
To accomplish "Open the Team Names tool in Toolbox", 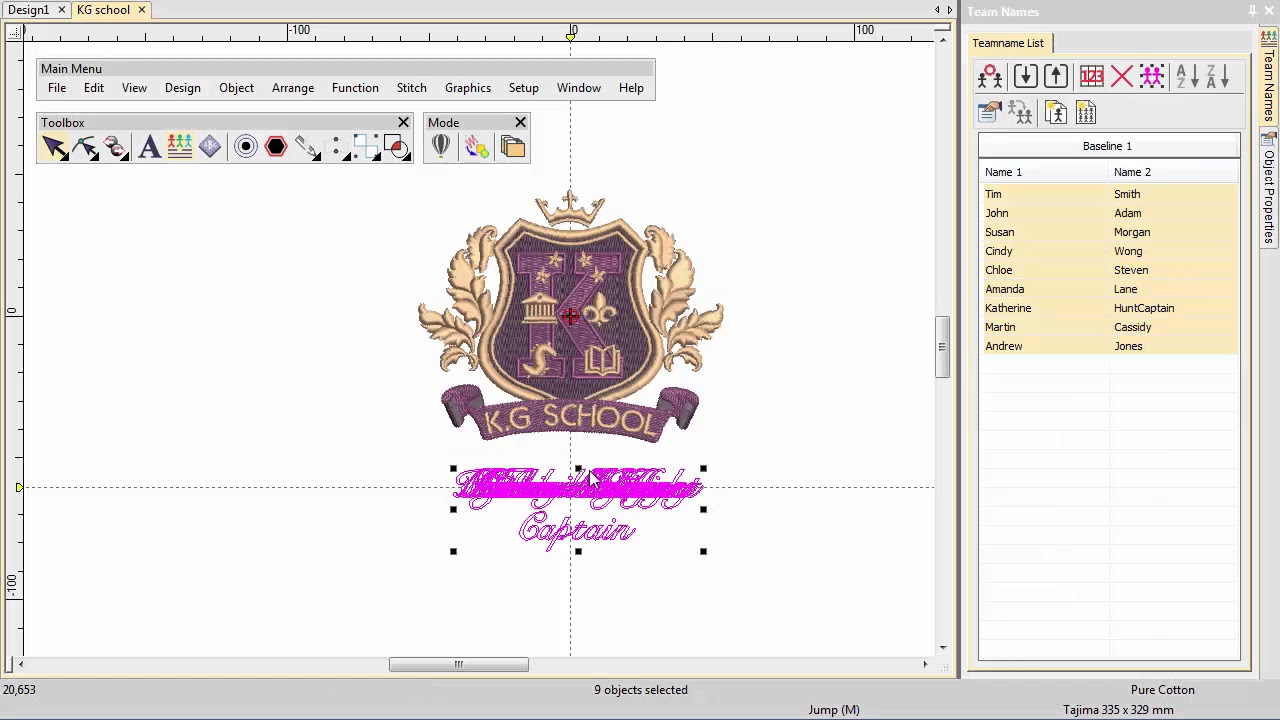I will (x=180, y=148).
